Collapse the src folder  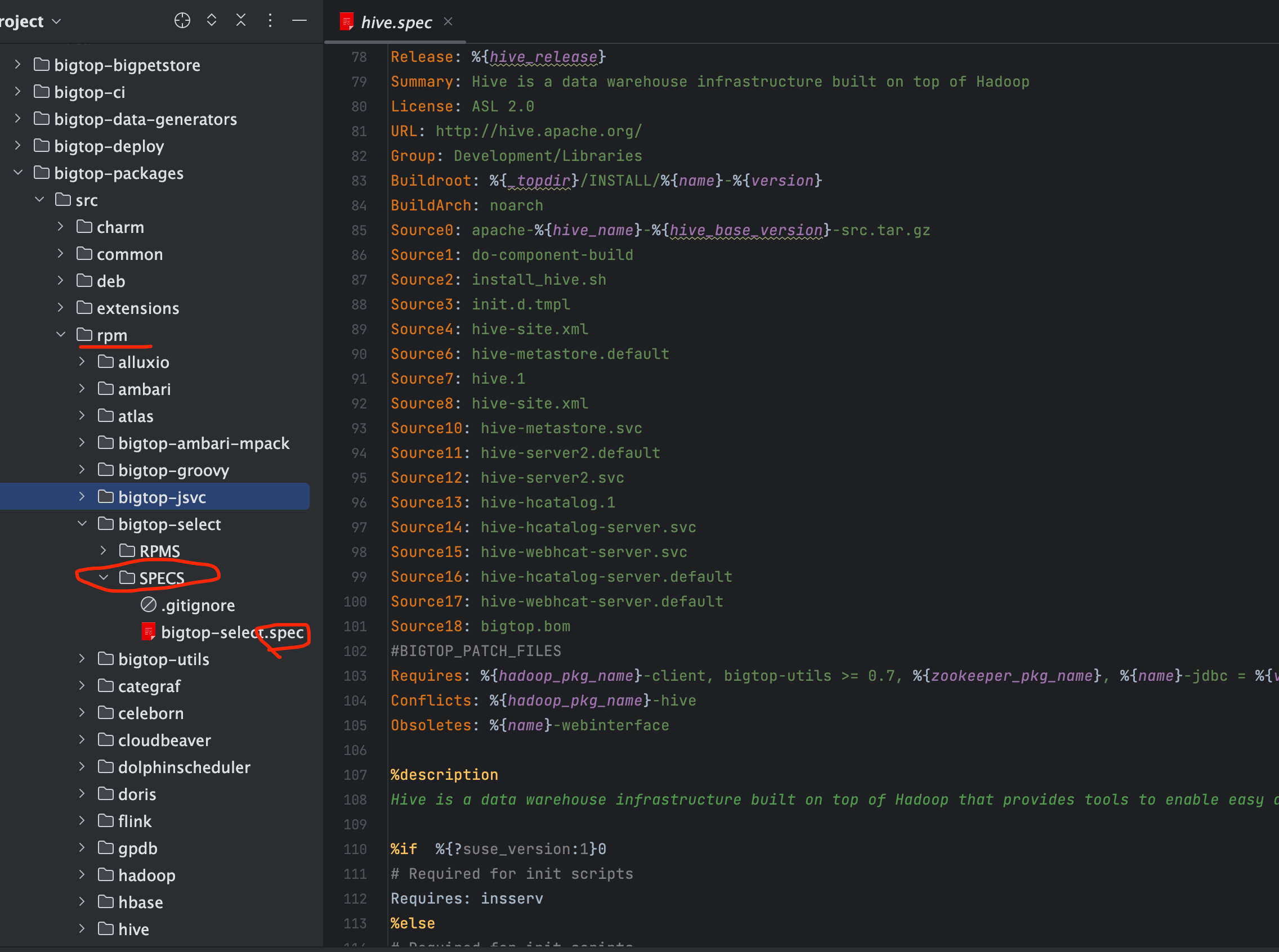click(x=39, y=200)
